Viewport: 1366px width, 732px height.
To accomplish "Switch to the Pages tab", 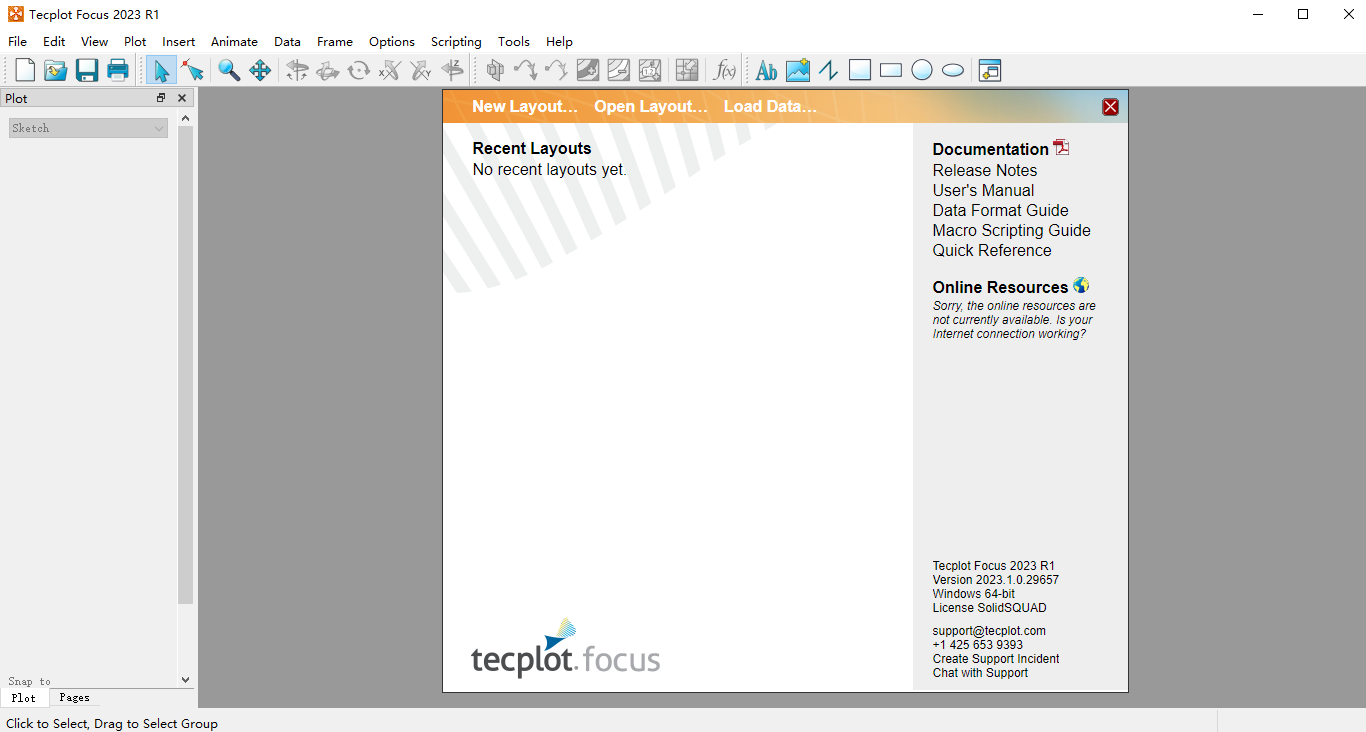I will pos(74,698).
